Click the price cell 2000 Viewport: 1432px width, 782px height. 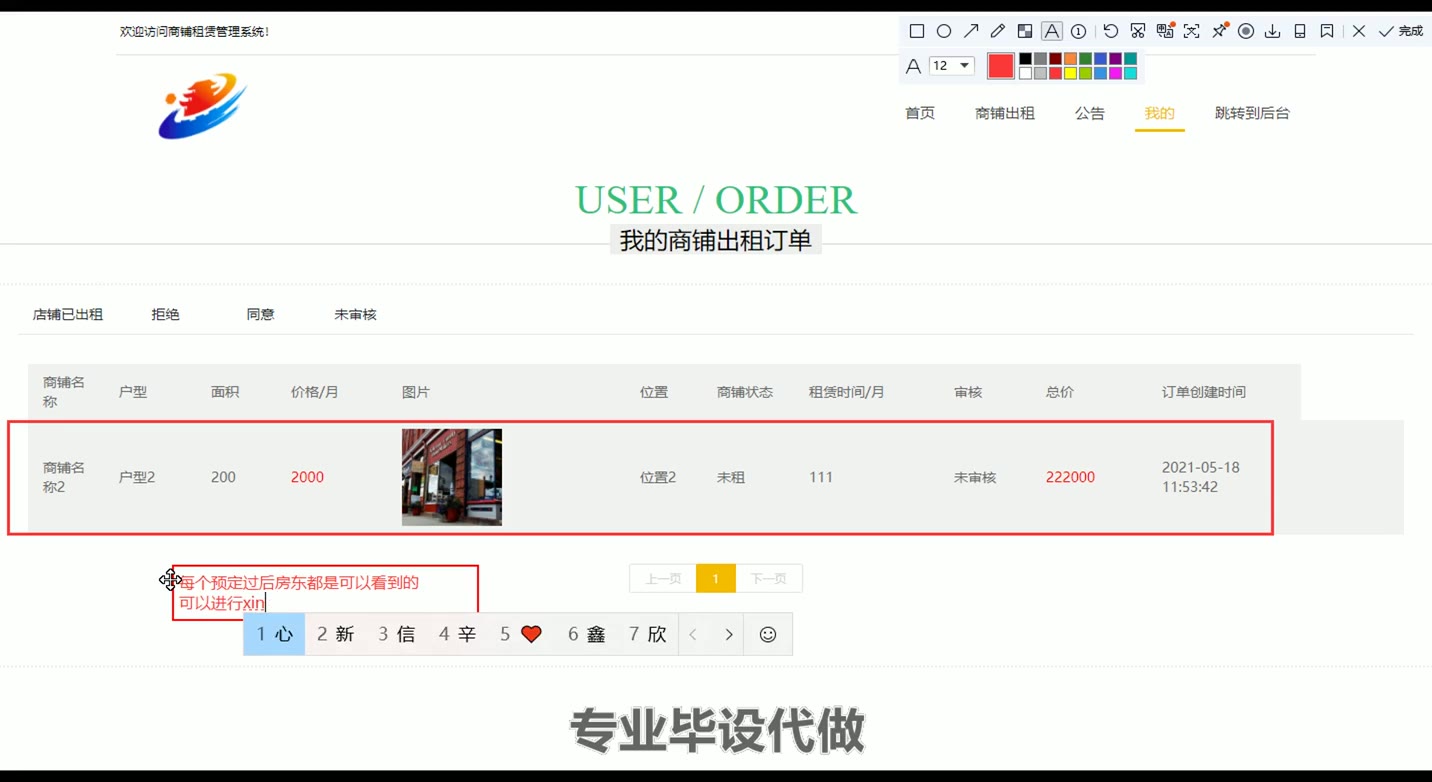[x=307, y=477]
